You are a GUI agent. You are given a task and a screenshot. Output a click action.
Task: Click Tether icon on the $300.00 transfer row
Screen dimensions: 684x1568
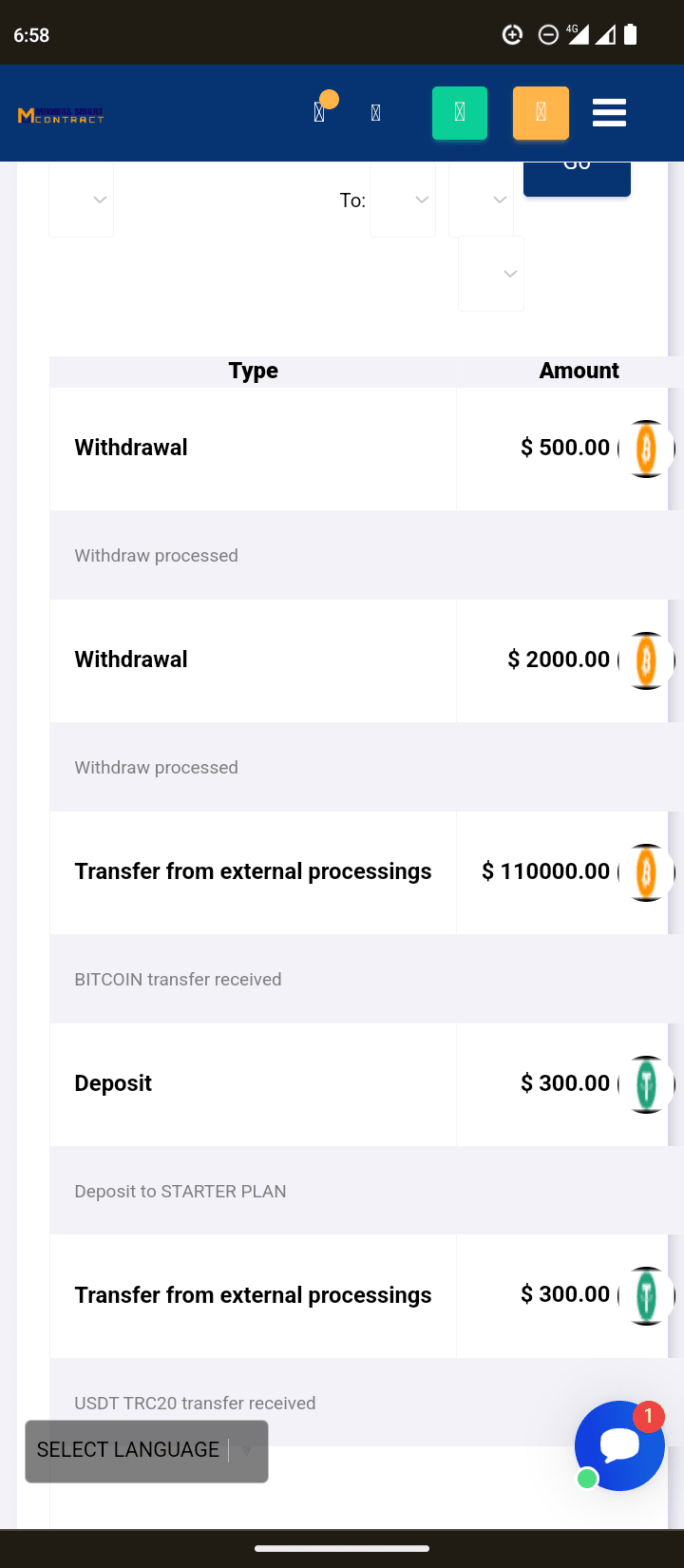(646, 1296)
